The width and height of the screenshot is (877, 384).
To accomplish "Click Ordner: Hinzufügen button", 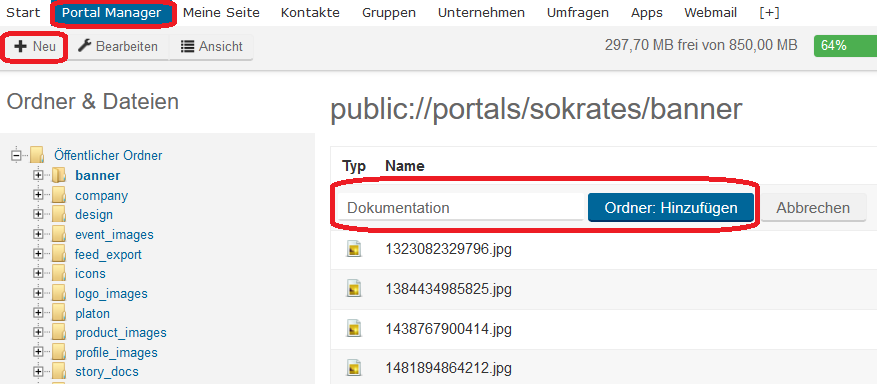I will [671, 208].
